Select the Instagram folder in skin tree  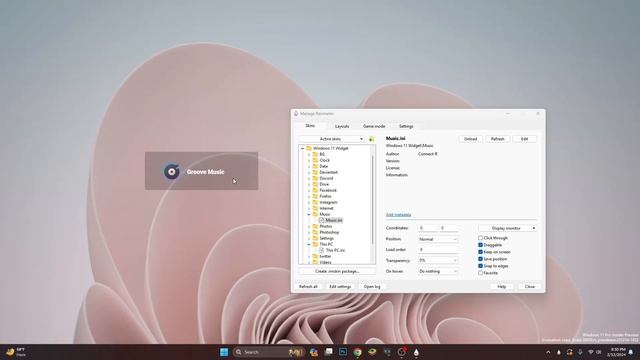coord(328,202)
